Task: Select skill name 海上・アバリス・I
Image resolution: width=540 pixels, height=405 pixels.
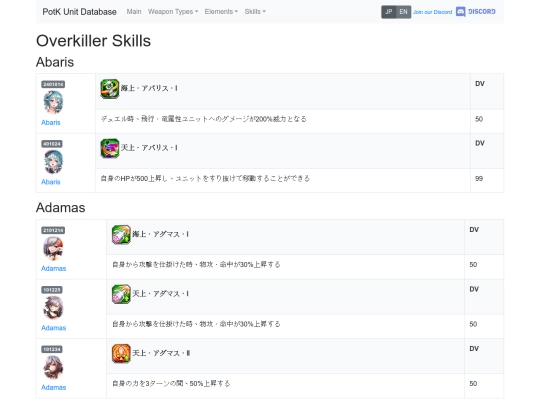Action: coord(149,89)
